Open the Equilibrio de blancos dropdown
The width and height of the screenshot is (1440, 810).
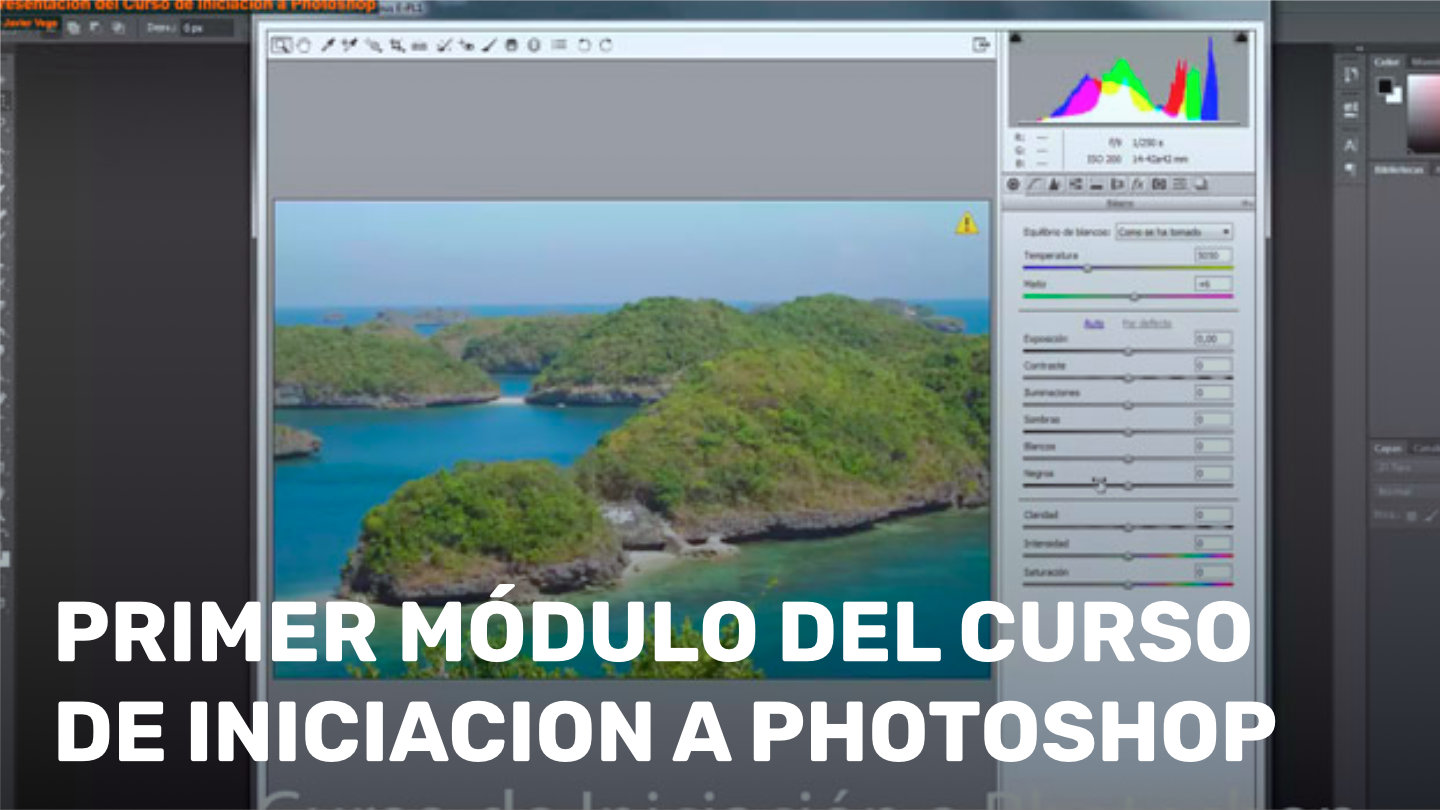point(1174,231)
